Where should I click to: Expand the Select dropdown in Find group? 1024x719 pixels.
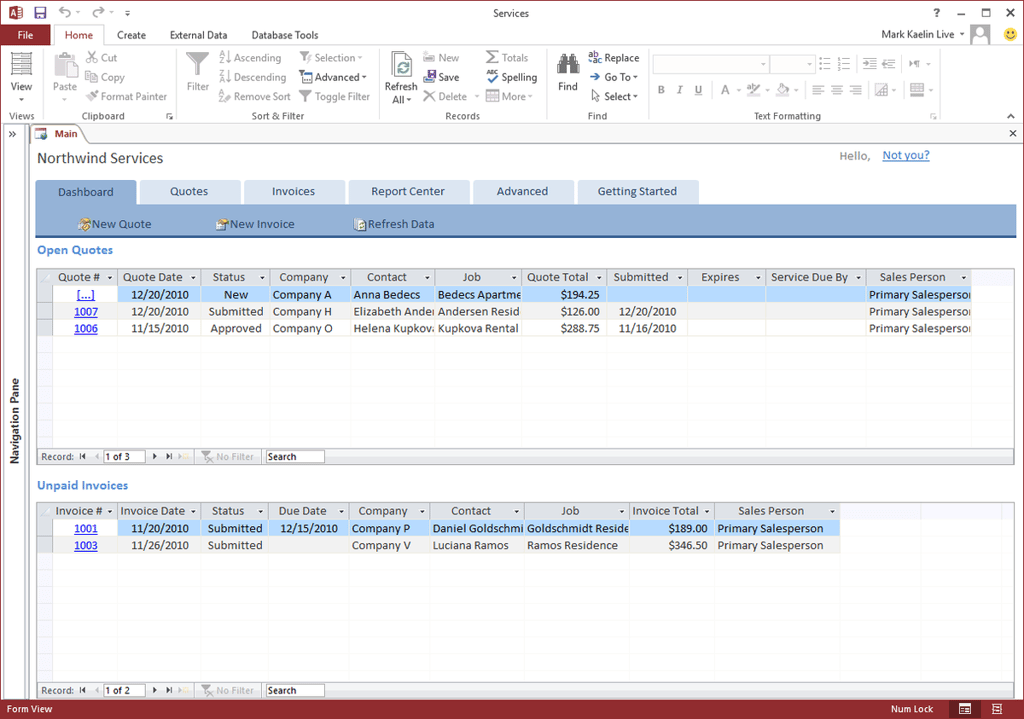click(613, 96)
